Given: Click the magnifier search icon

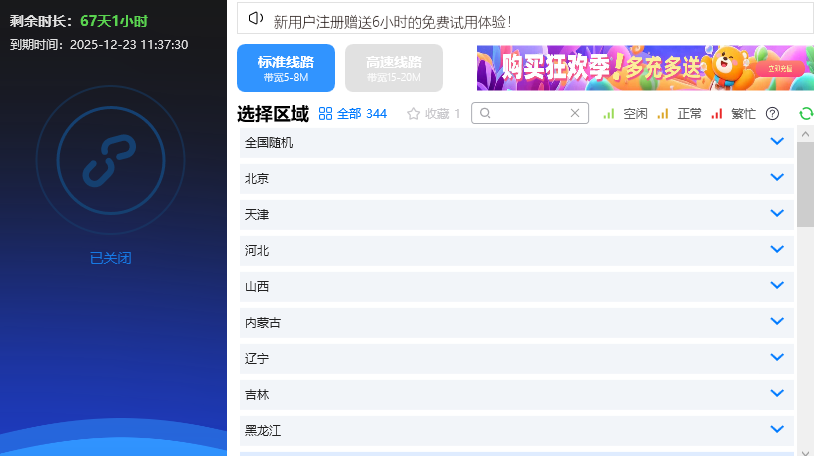Looking at the screenshot, I should click(x=486, y=114).
